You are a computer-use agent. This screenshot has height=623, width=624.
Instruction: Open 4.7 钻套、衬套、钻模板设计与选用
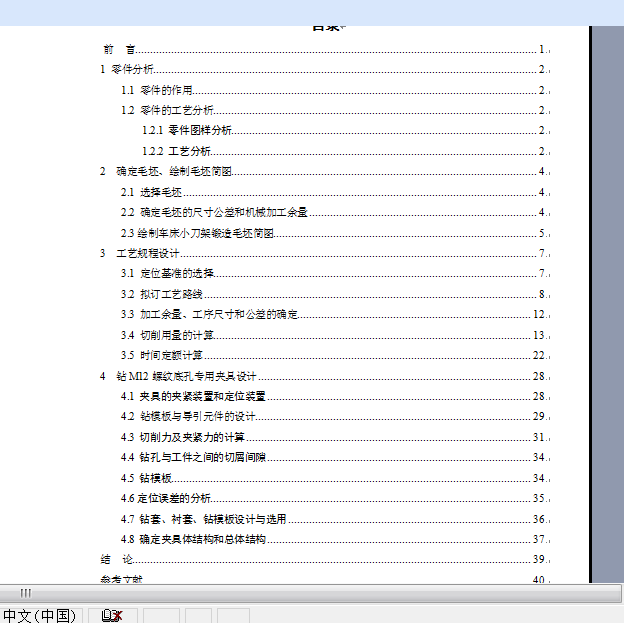tap(335, 519)
